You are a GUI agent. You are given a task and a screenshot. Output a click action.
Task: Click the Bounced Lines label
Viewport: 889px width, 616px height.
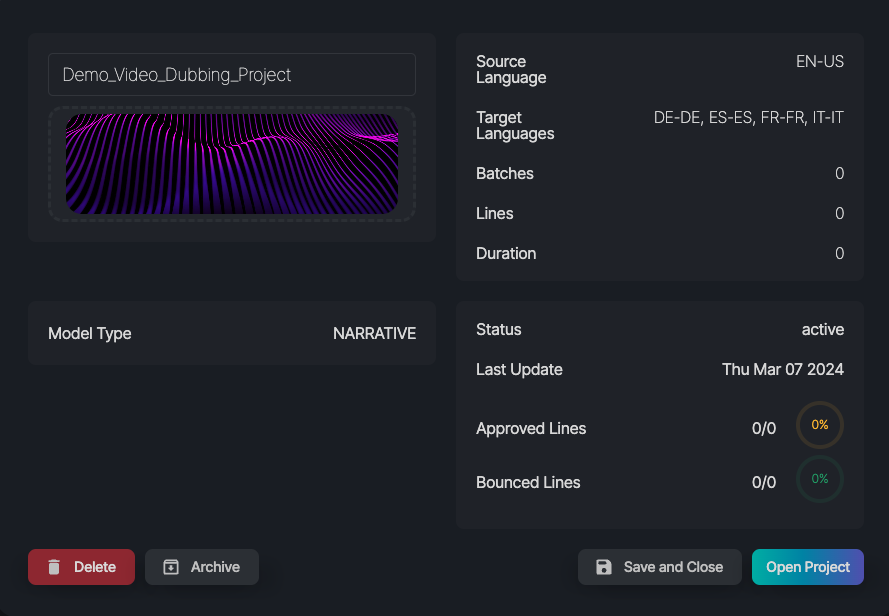coord(528,482)
